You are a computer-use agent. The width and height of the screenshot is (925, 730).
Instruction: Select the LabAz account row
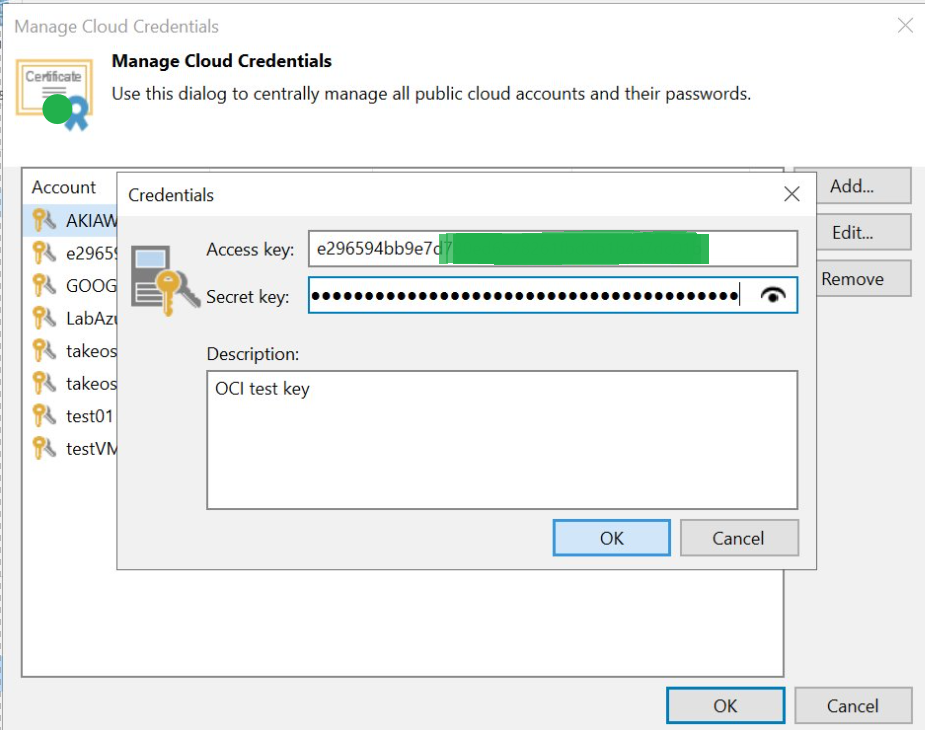point(70,318)
